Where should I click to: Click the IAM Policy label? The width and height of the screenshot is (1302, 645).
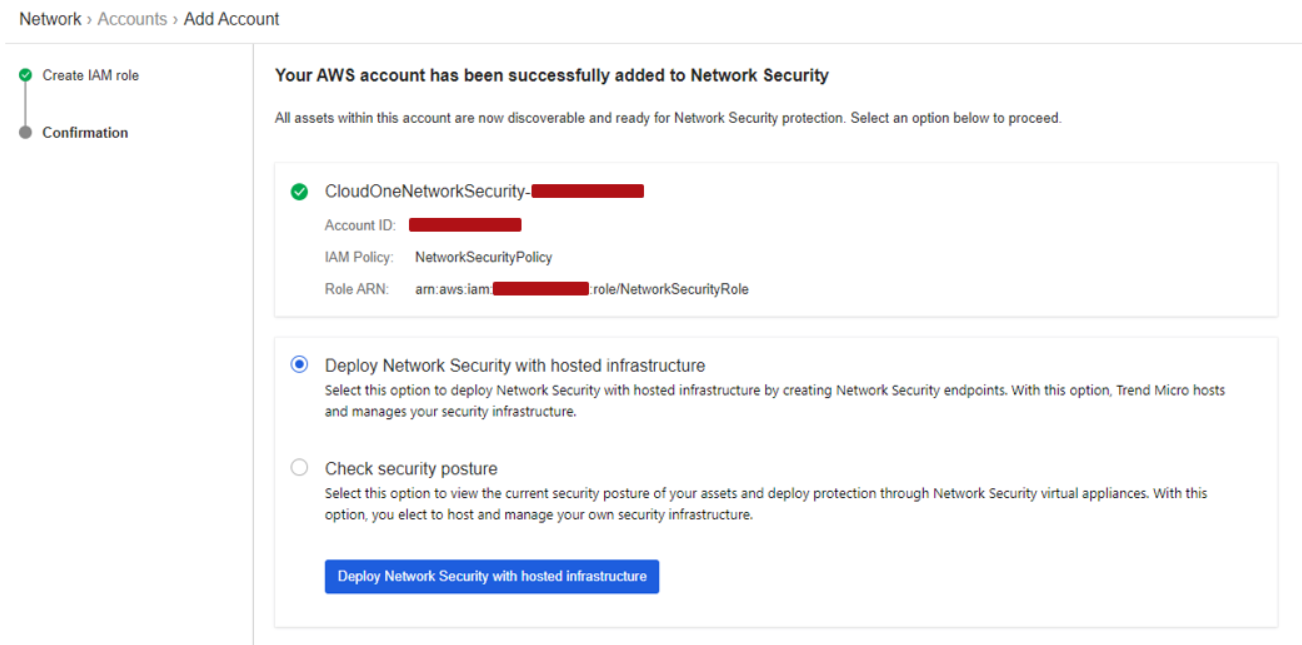tap(359, 257)
